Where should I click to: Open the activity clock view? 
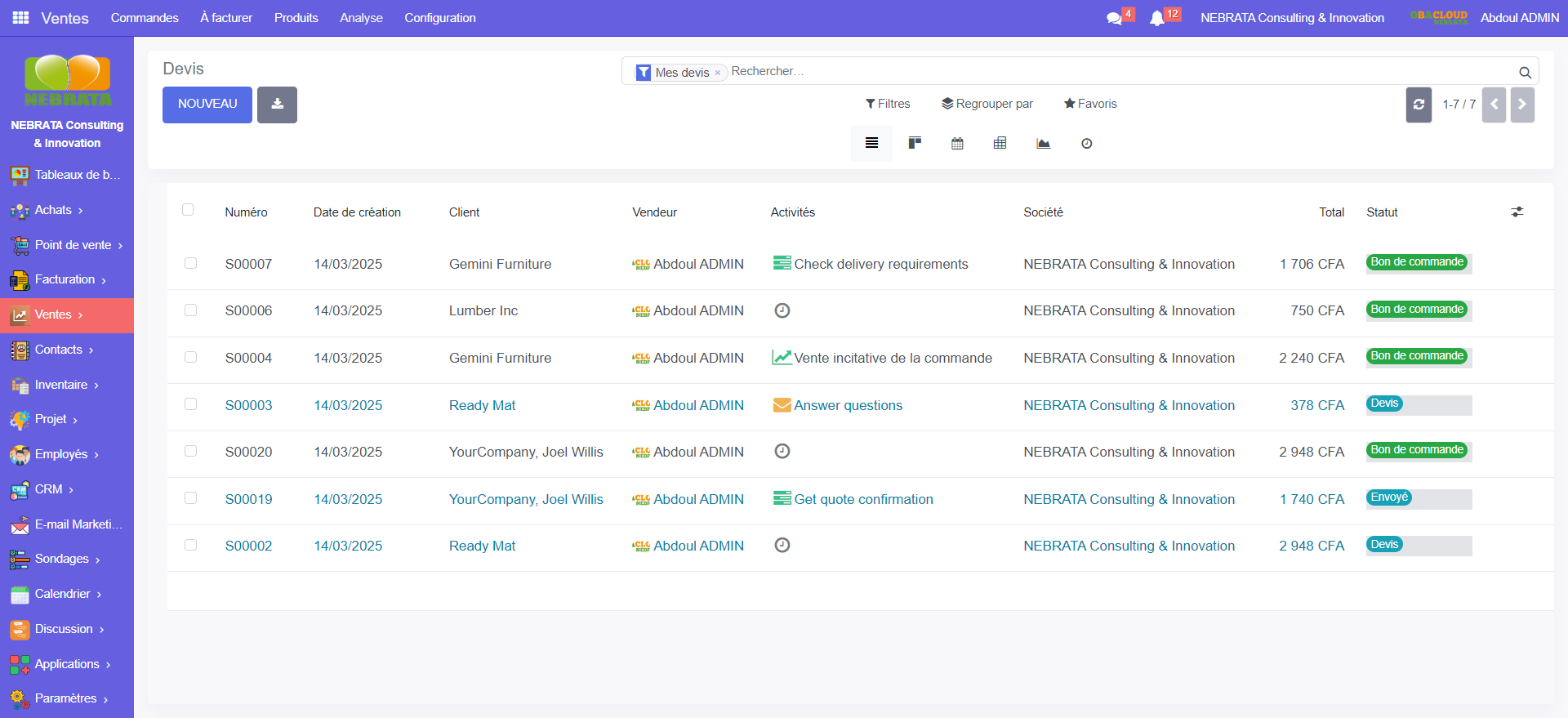pyautogui.click(x=1086, y=144)
